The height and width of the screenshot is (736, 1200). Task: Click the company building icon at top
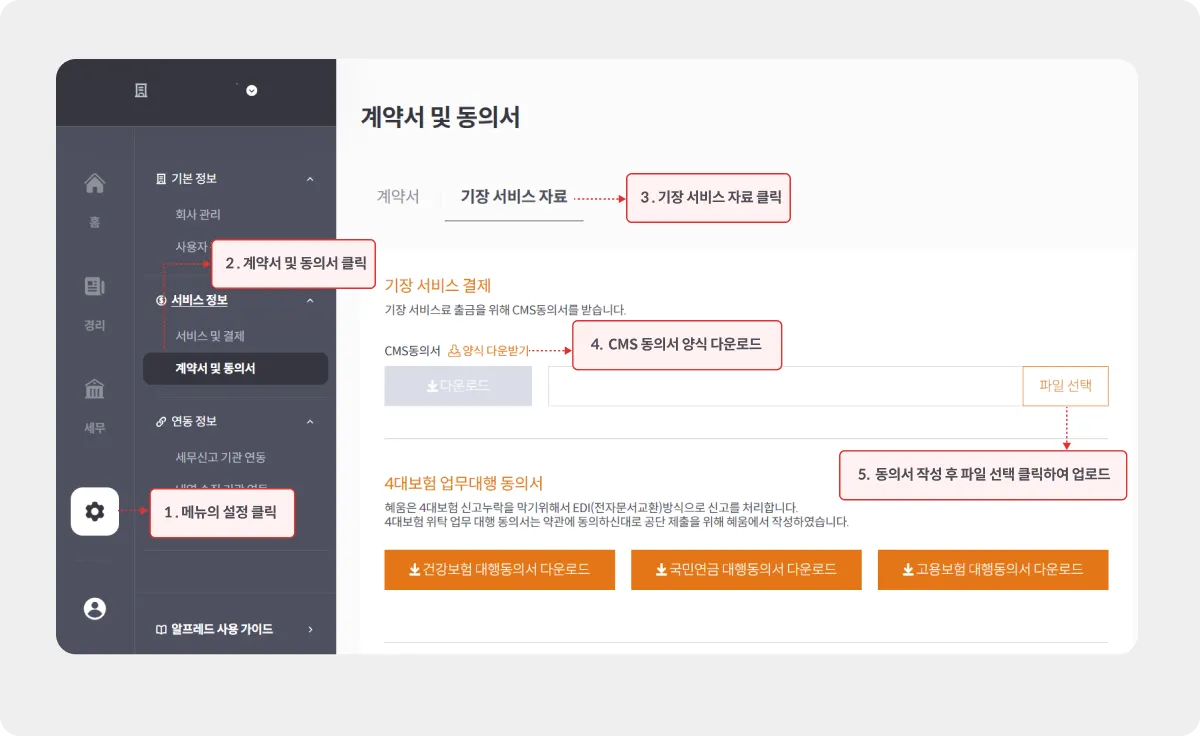(141, 90)
